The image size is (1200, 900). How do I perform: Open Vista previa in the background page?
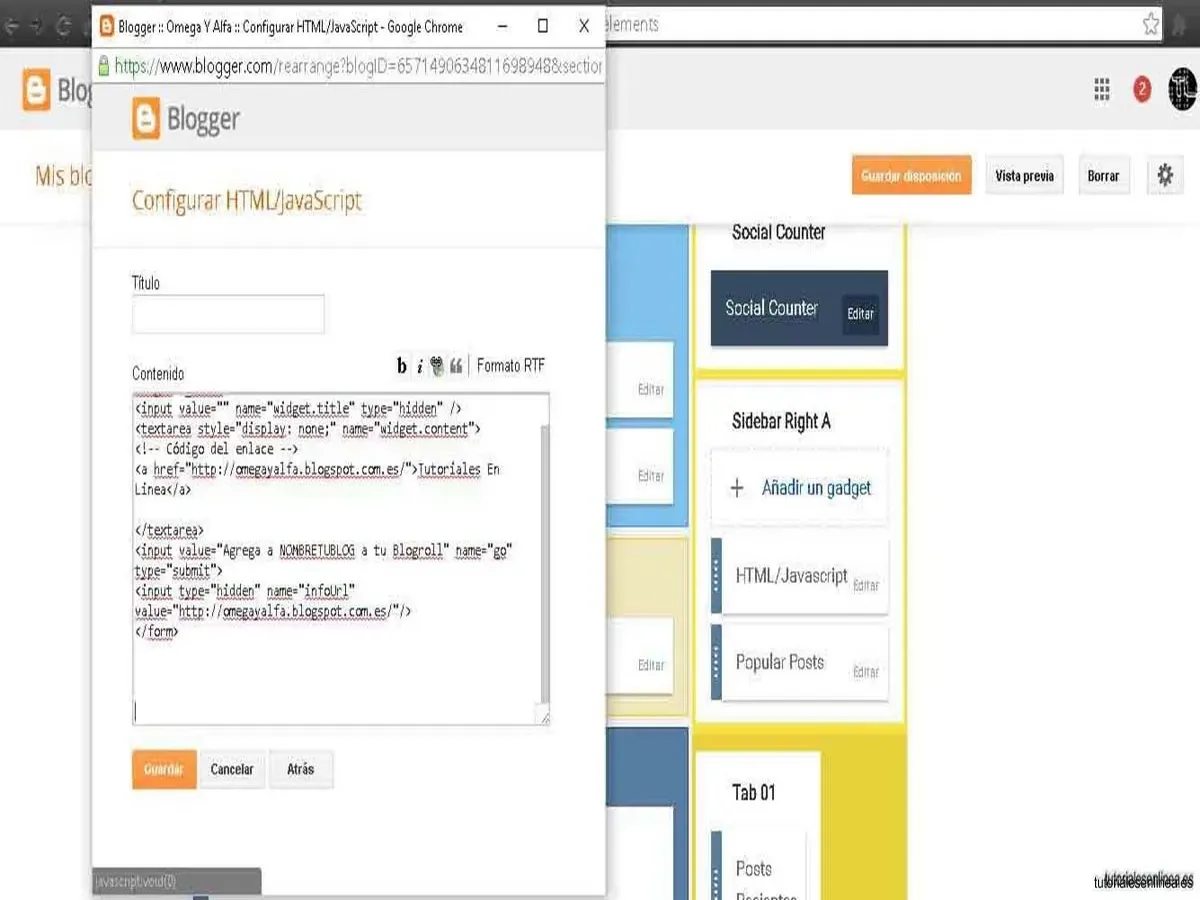tap(1024, 175)
